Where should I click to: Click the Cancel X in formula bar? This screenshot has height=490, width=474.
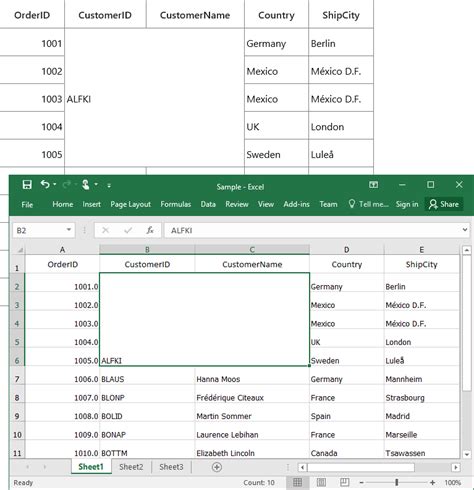tap(105, 230)
